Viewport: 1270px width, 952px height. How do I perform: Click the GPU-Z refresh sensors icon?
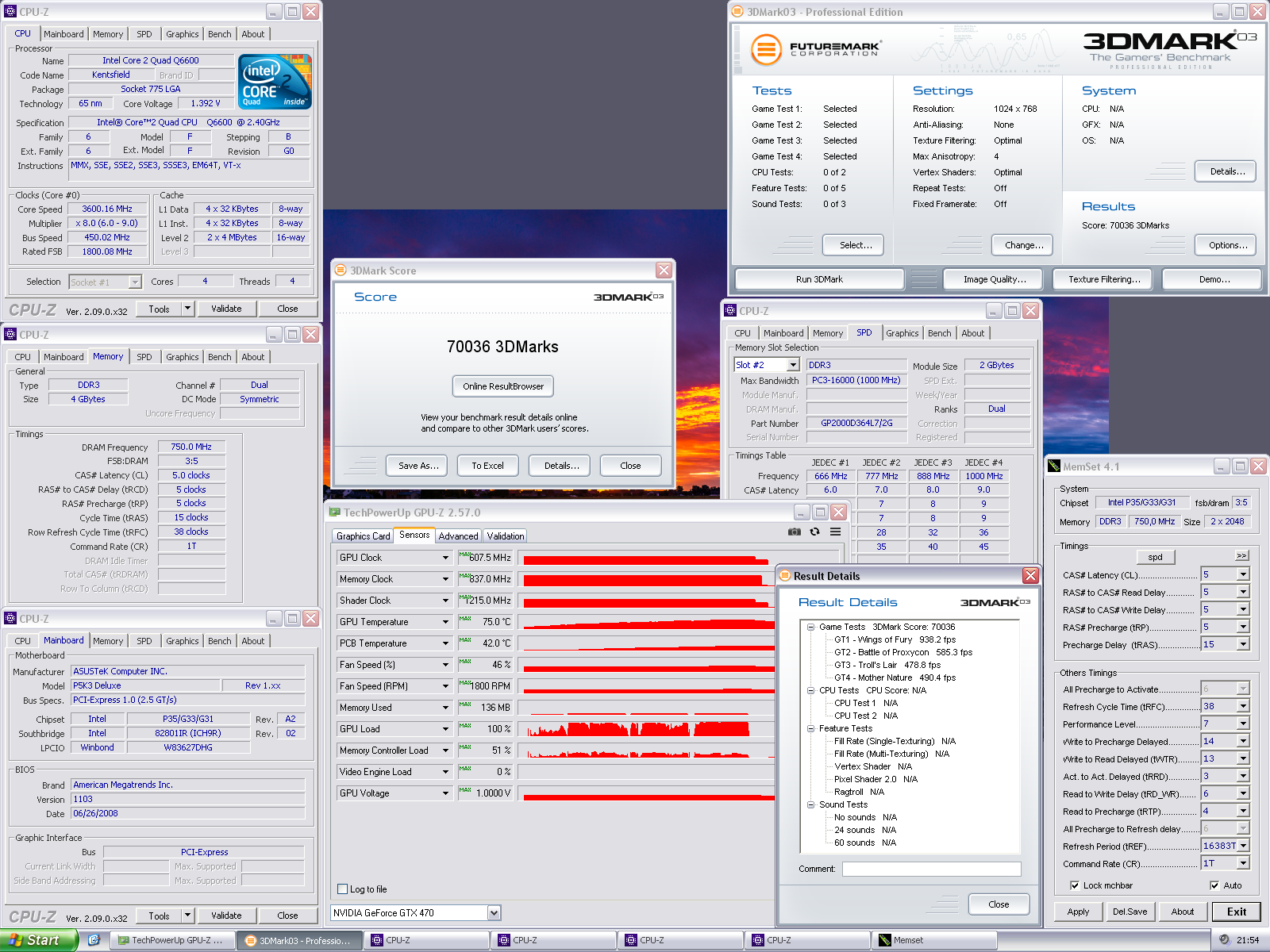click(x=814, y=532)
